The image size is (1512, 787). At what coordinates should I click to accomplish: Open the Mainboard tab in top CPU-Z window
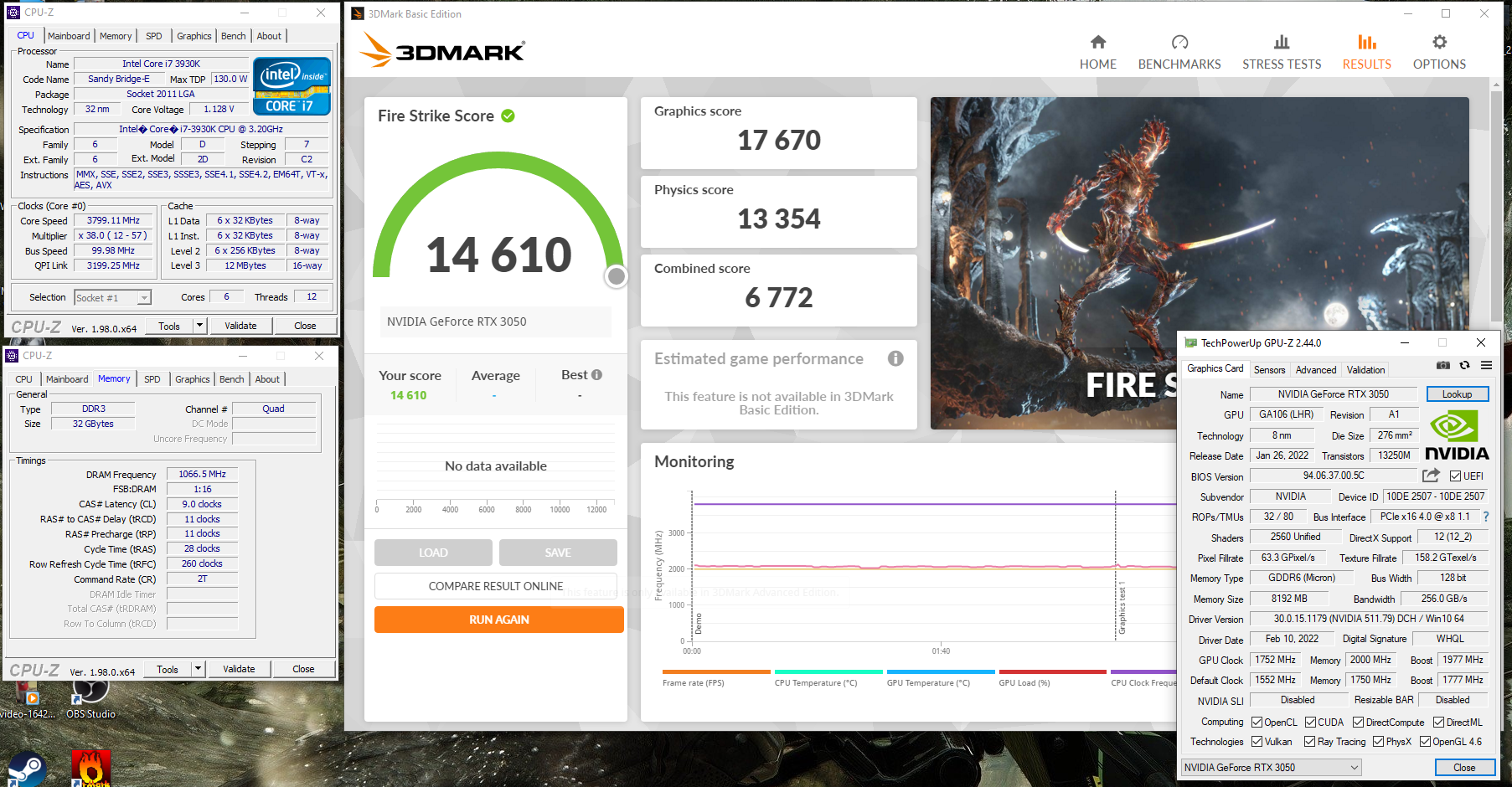point(69,36)
